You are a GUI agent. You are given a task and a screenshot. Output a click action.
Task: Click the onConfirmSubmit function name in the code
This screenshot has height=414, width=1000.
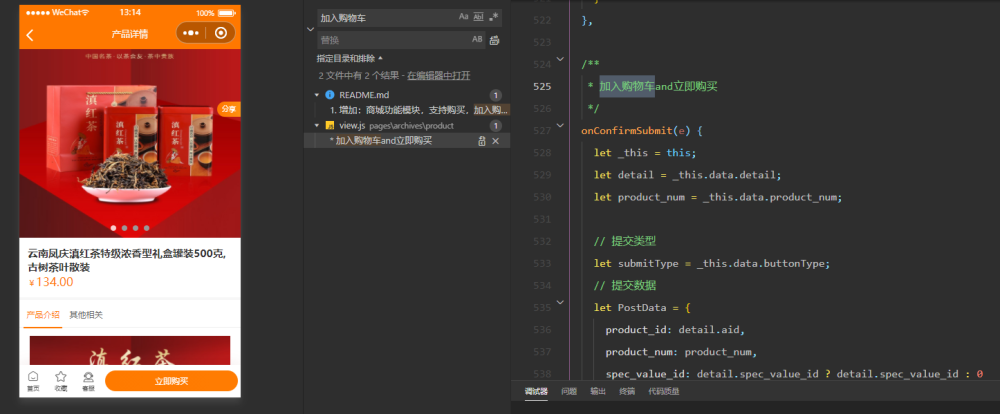tap(626, 131)
